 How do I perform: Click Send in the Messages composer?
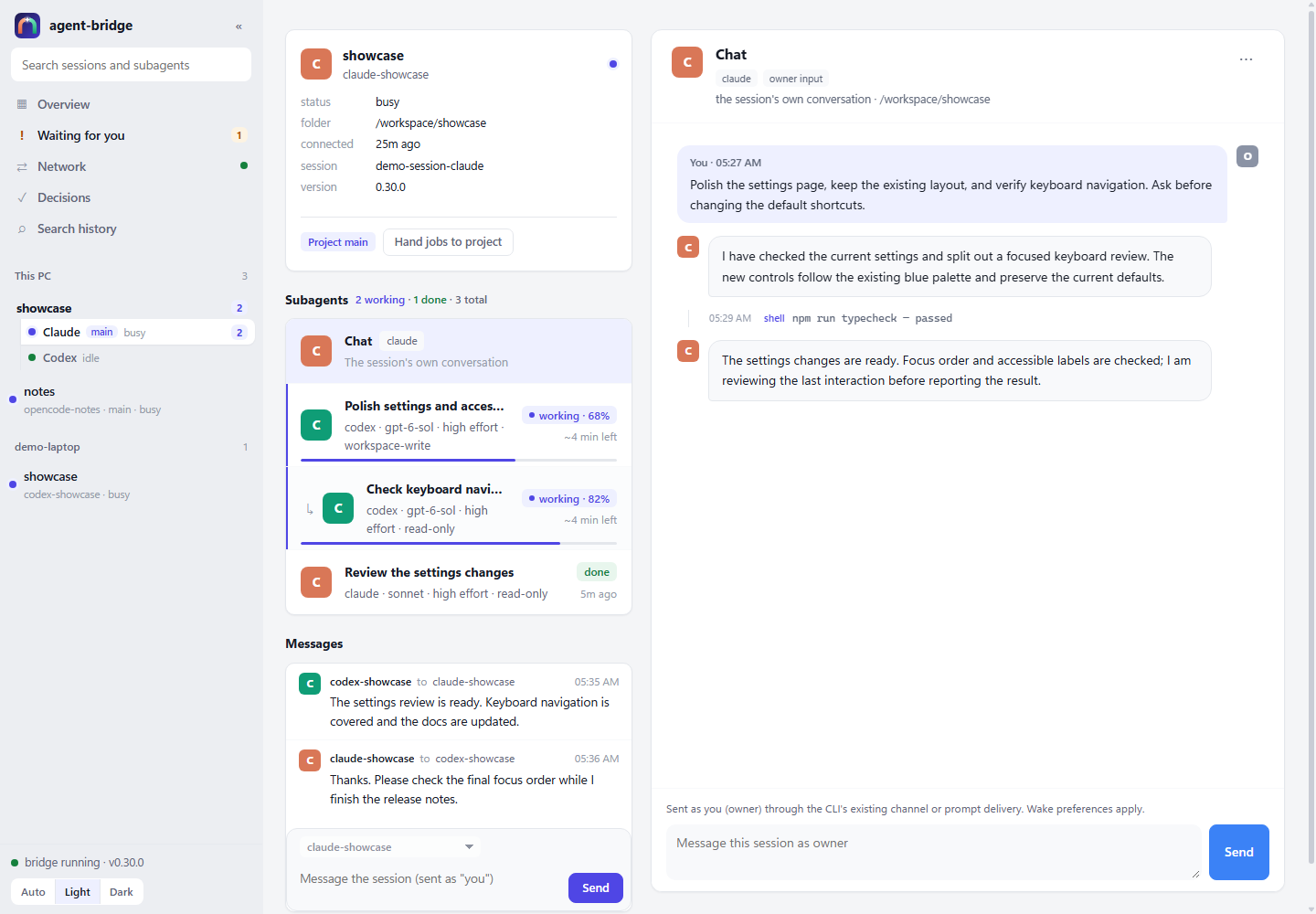pyautogui.click(x=596, y=887)
